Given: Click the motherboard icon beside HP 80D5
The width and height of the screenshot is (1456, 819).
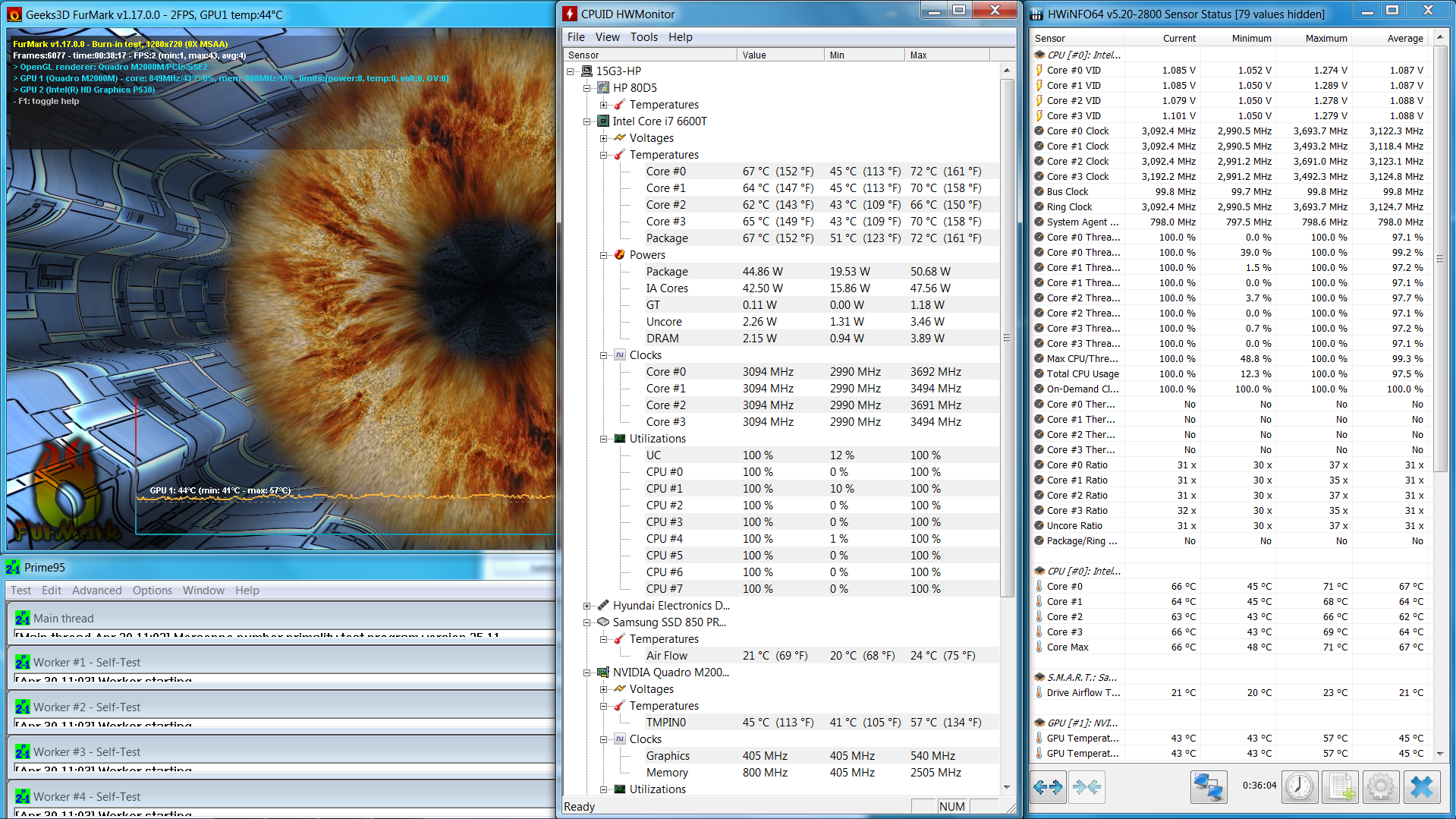Looking at the screenshot, I should click(603, 87).
